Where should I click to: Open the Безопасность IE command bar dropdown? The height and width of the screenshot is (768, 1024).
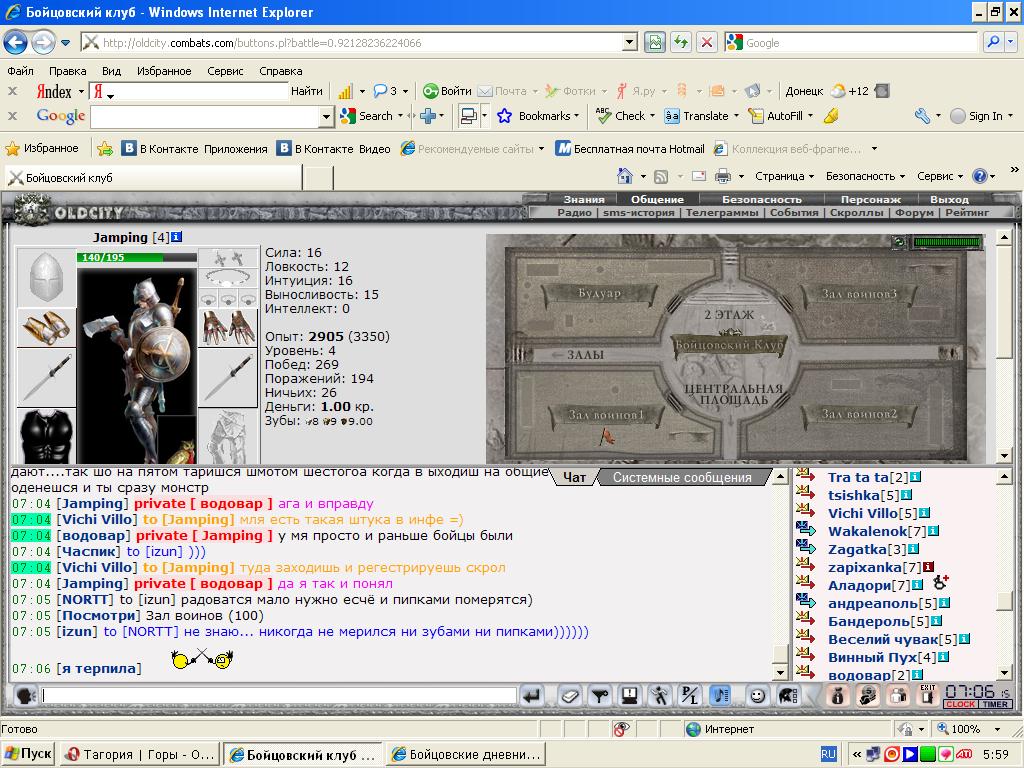pyautogui.click(x=865, y=176)
